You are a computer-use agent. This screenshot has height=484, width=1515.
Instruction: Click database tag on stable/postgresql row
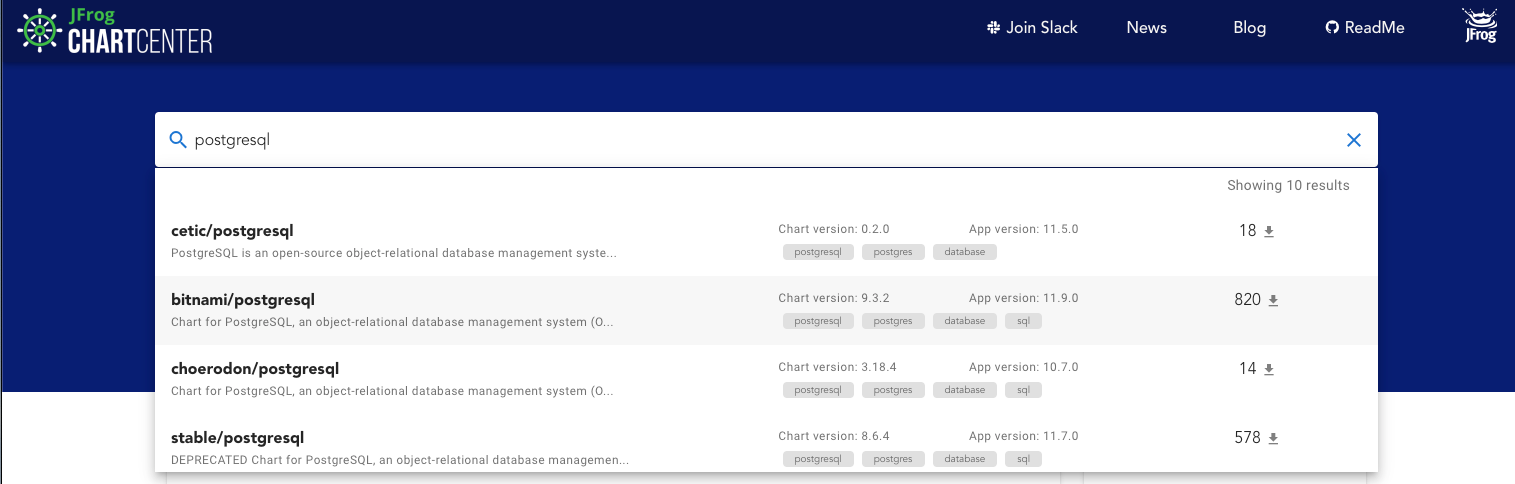[965, 459]
